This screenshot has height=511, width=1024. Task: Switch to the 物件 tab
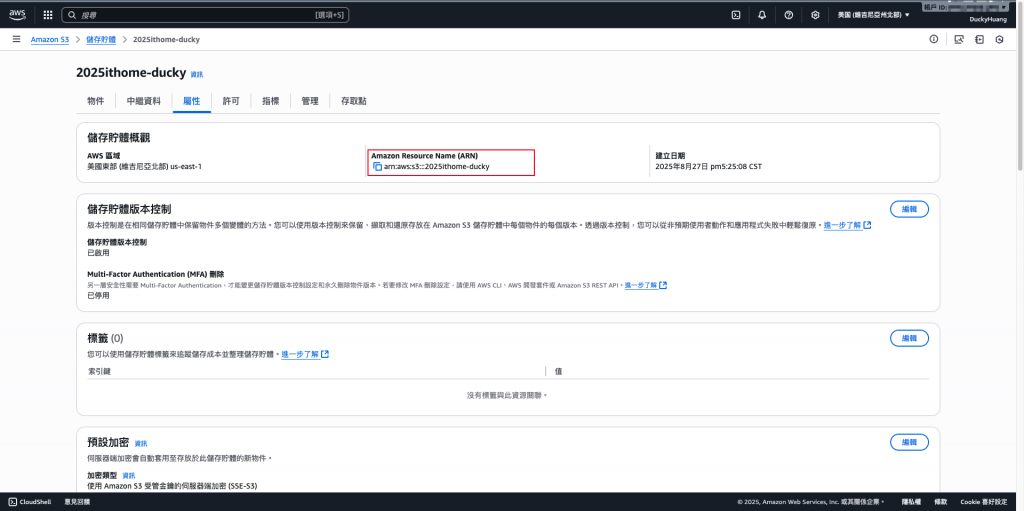click(95, 101)
